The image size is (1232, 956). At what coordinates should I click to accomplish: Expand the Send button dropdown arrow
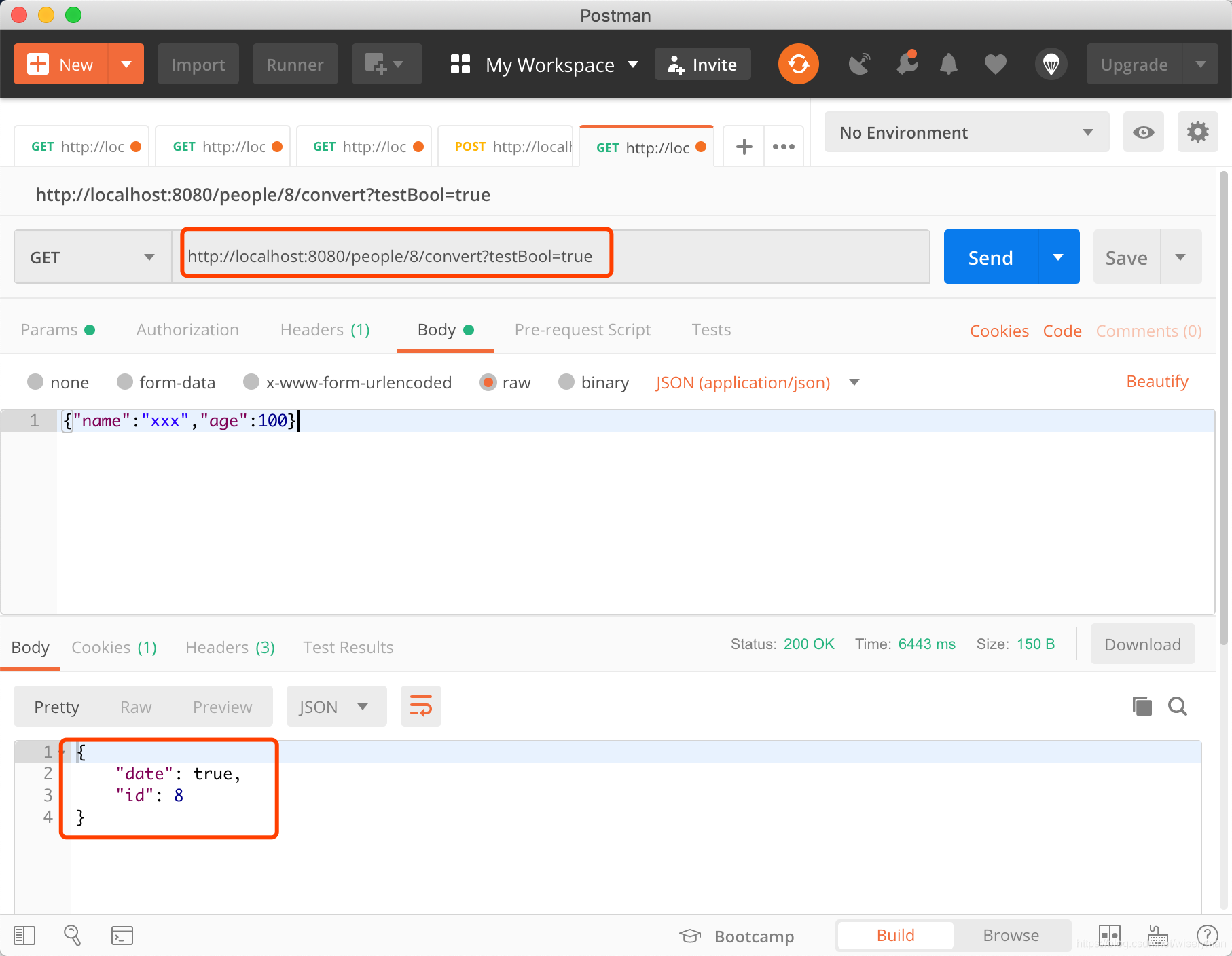coord(1058,257)
